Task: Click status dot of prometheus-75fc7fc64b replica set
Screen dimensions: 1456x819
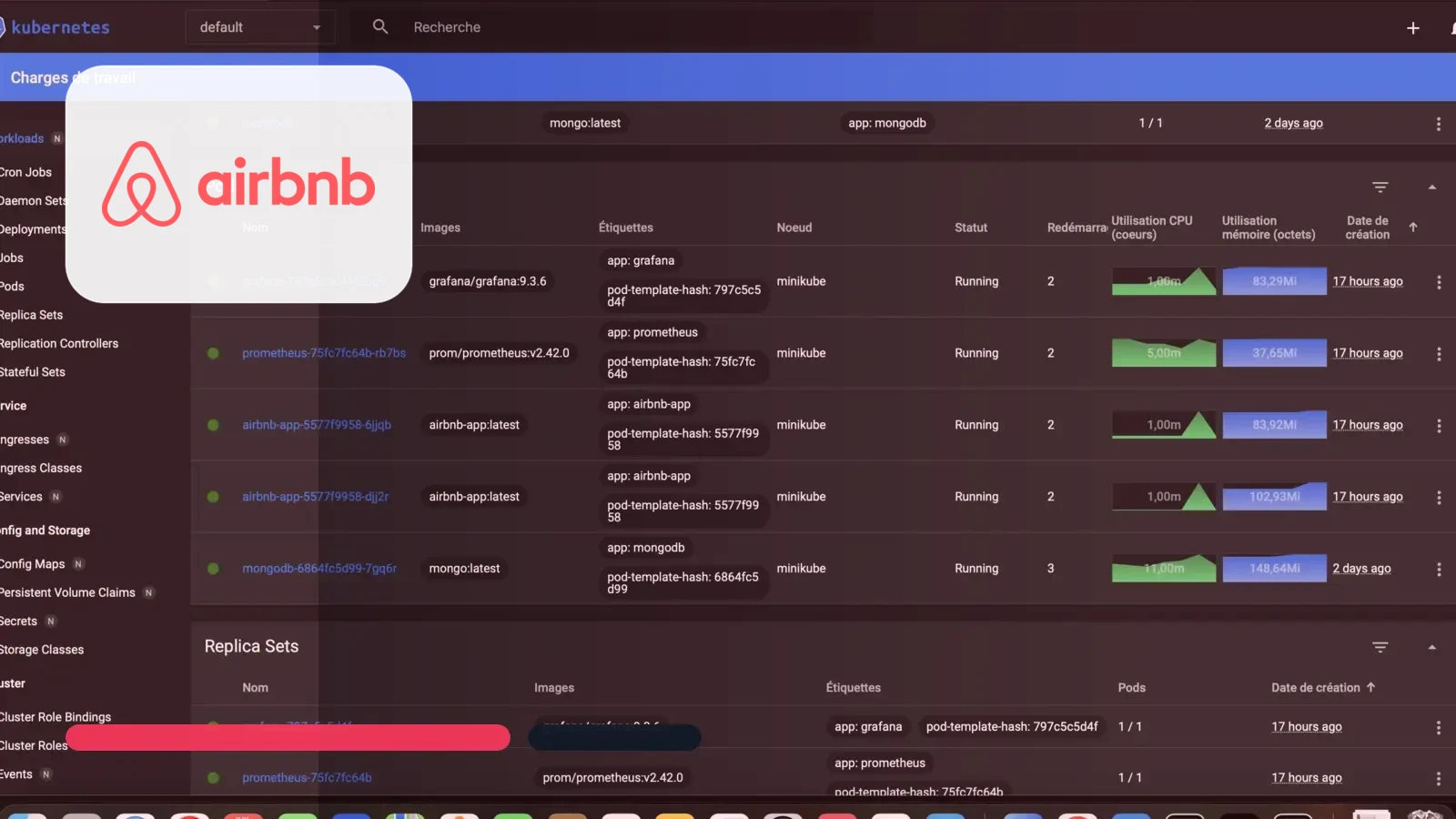Action: pos(213,778)
